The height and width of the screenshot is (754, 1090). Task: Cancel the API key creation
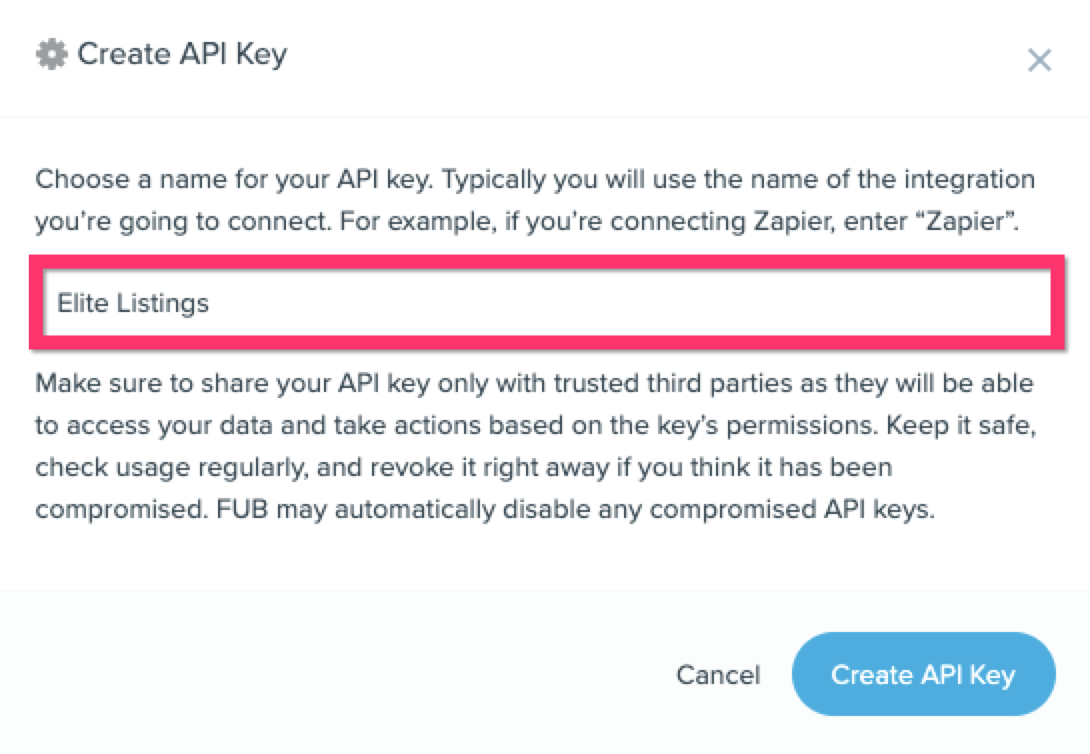pyautogui.click(x=718, y=675)
